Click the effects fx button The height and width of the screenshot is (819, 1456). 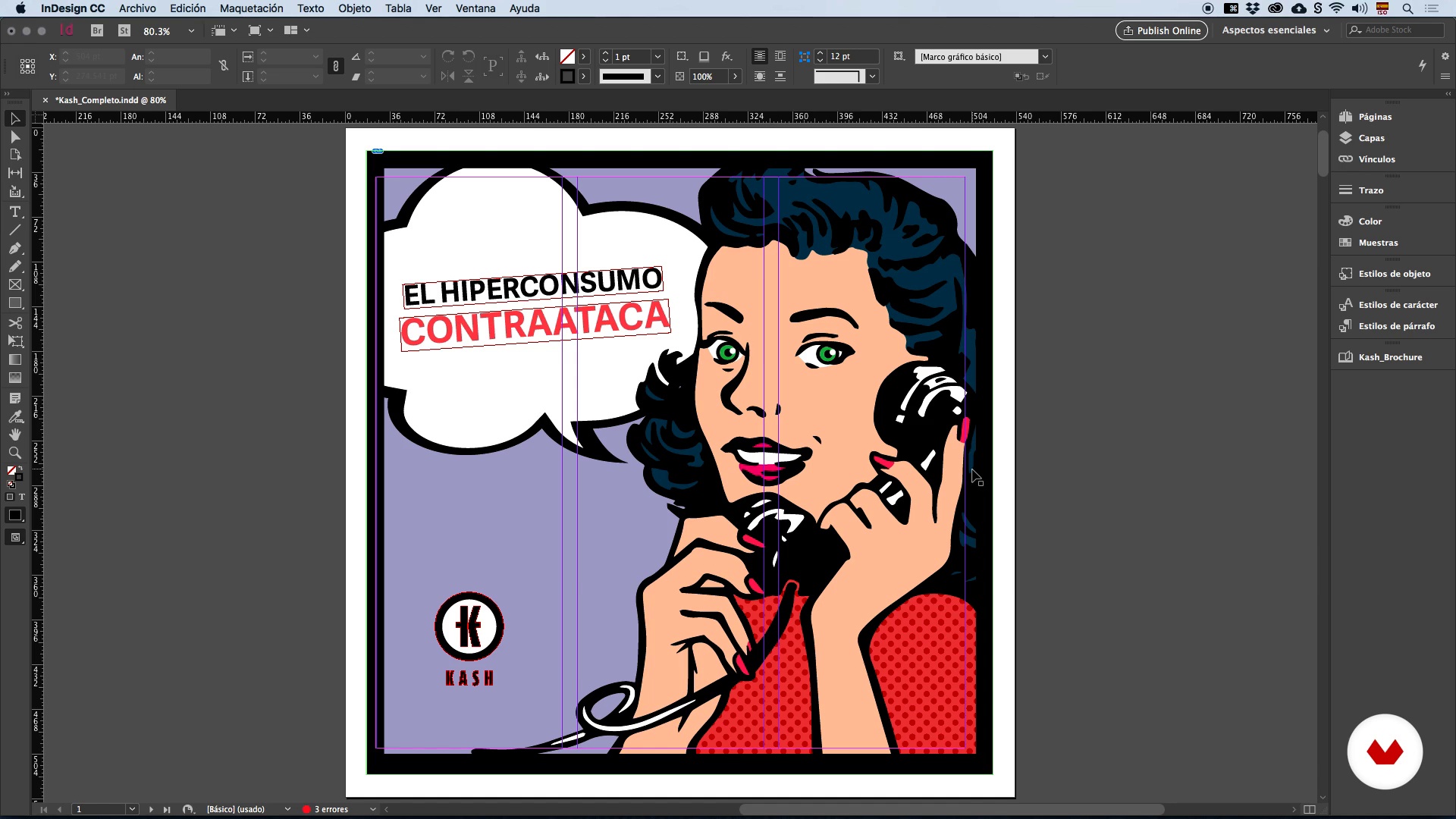click(726, 56)
